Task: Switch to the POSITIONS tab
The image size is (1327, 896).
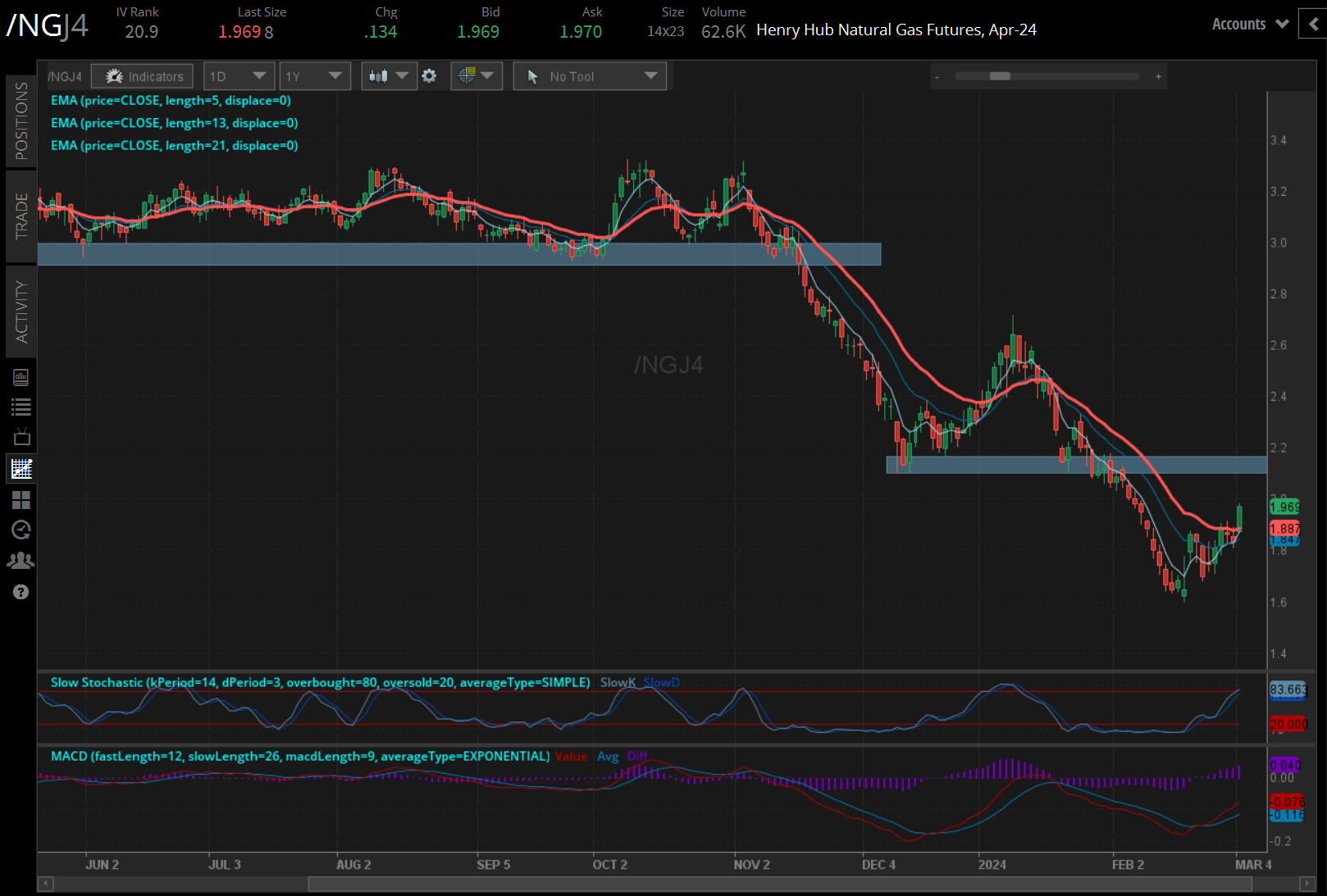Action: tap(21, 121)
